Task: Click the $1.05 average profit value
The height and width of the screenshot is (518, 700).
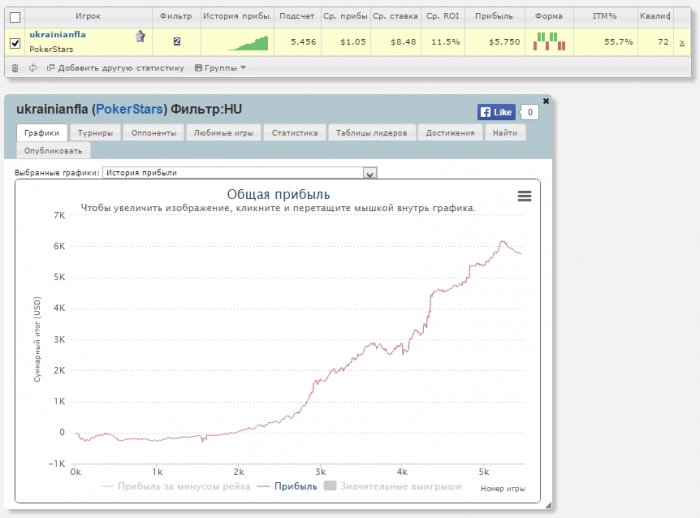Action: tap(353, 42)
